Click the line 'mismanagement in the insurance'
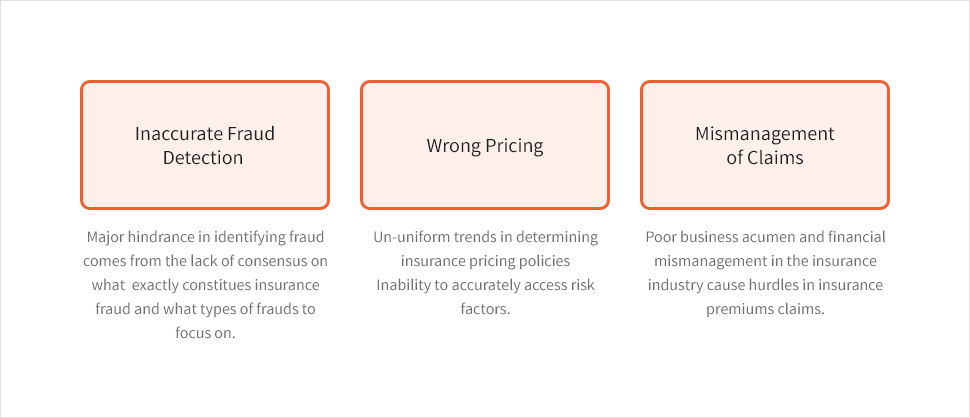 coord(765,261)
